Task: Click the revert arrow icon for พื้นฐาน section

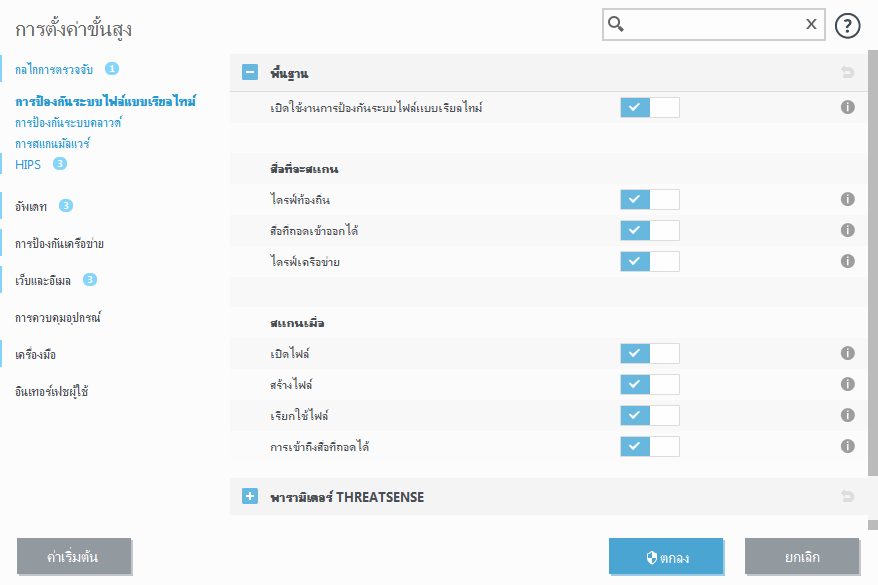Action: pyautogui.click(x=848, y=72)
